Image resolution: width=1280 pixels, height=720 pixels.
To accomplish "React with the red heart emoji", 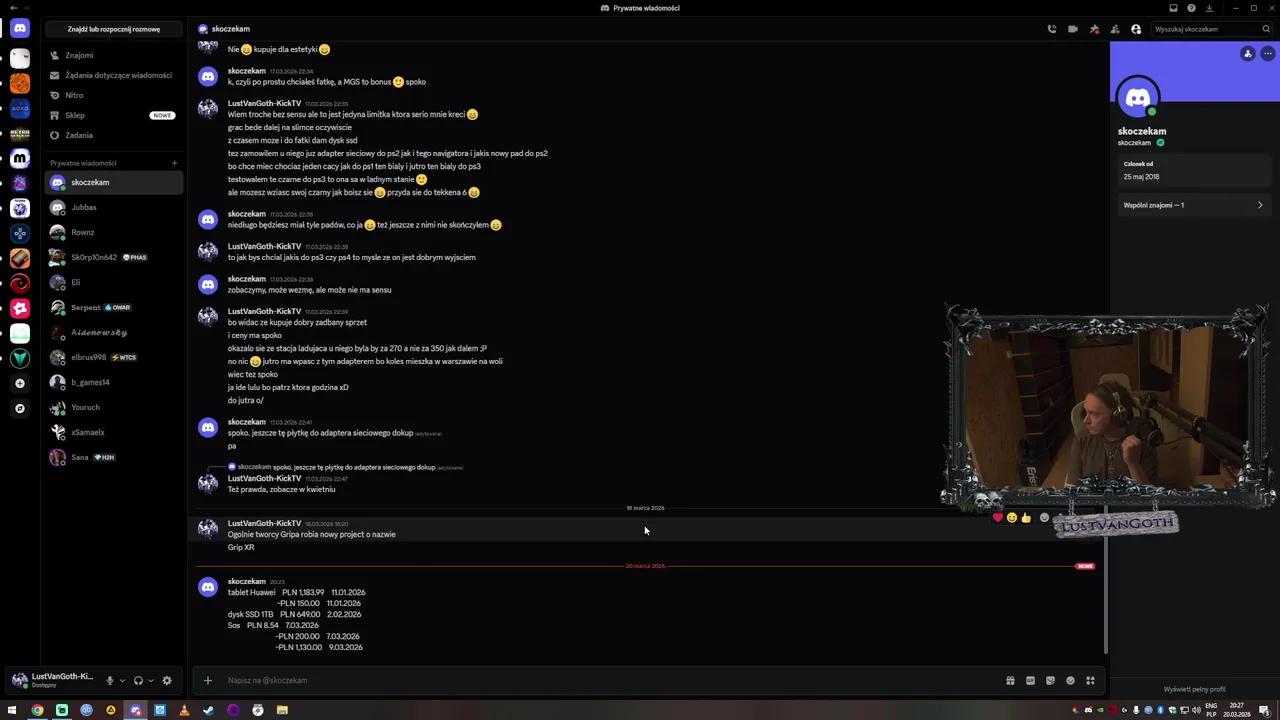I will (x=997, y=517).
